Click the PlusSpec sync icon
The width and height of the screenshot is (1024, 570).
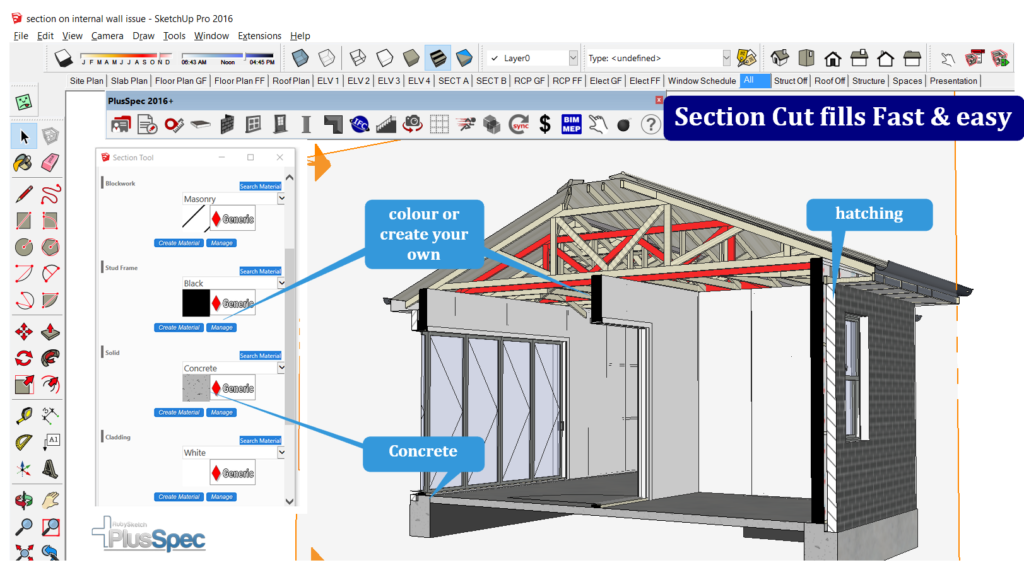519,124
